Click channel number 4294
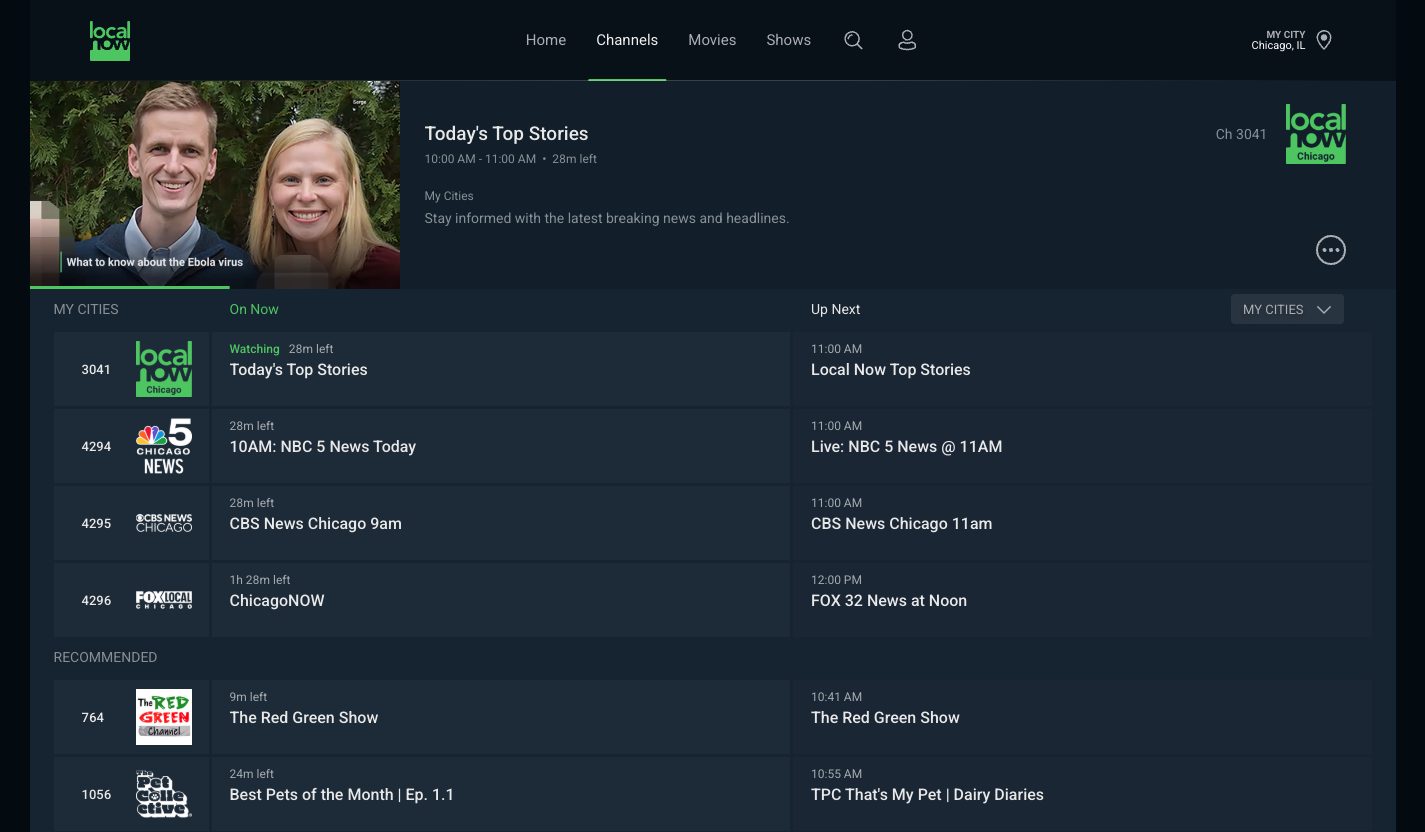This screenshot has height=832, width=1425. [x=96, y=446]
